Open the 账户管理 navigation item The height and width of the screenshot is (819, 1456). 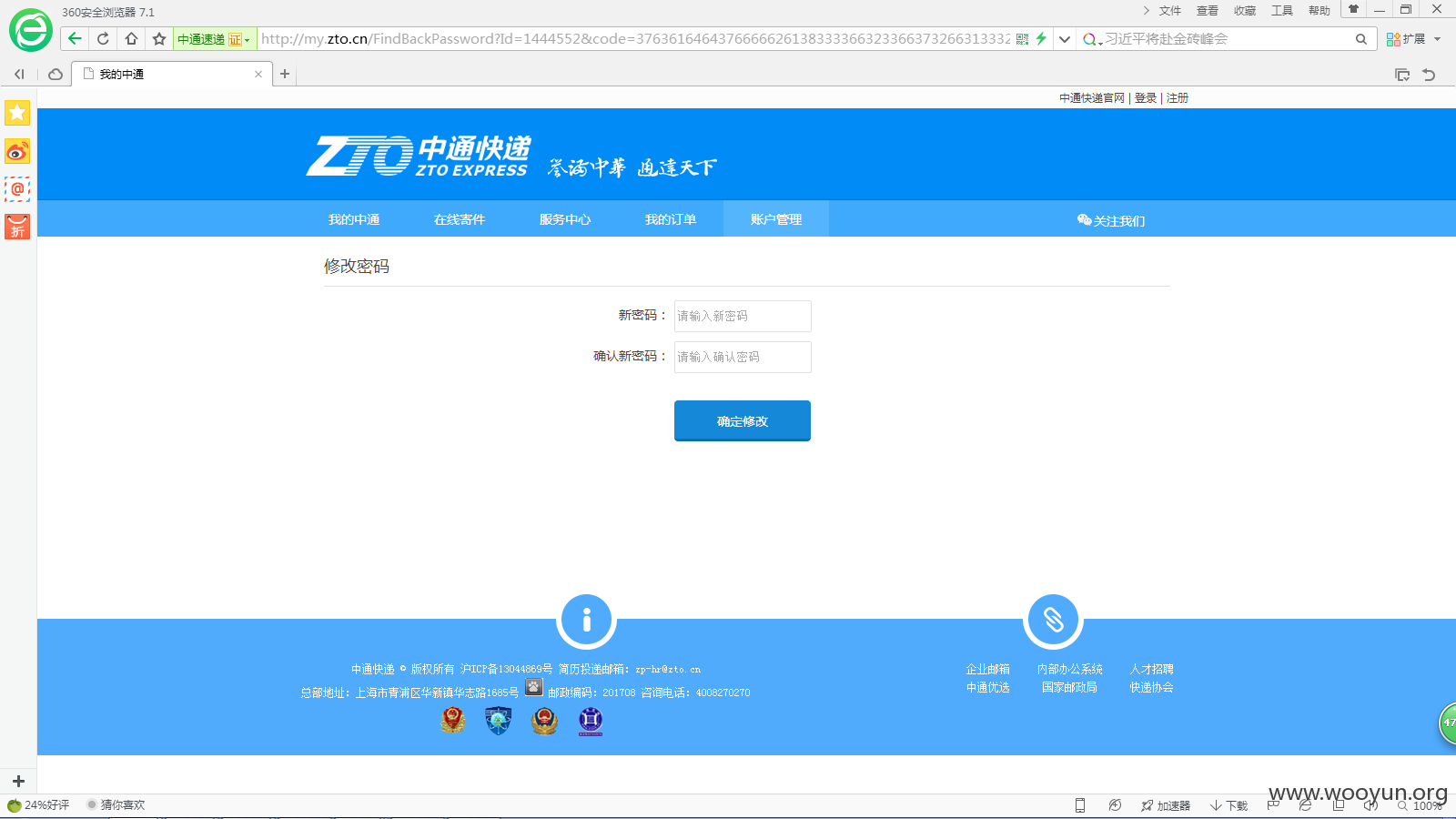click(776, 219)
